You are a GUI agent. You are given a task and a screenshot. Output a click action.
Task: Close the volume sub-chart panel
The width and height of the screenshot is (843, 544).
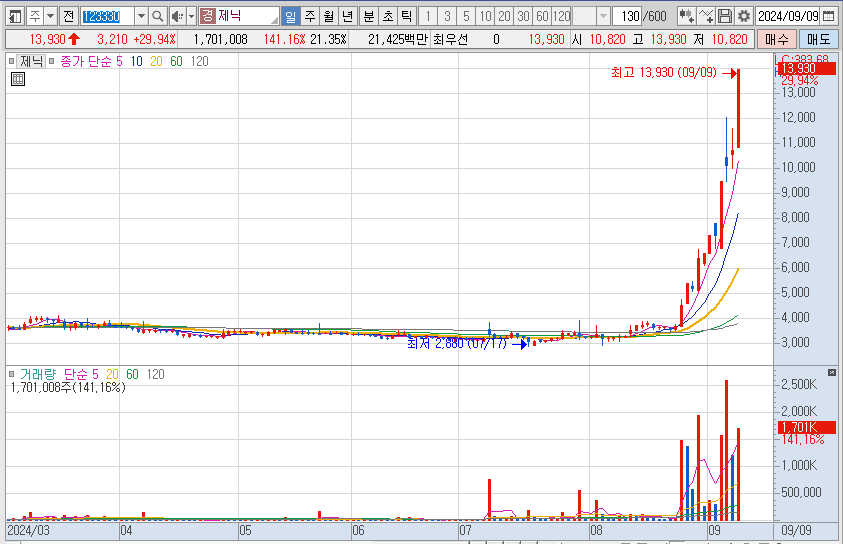(x=832, y=372)
